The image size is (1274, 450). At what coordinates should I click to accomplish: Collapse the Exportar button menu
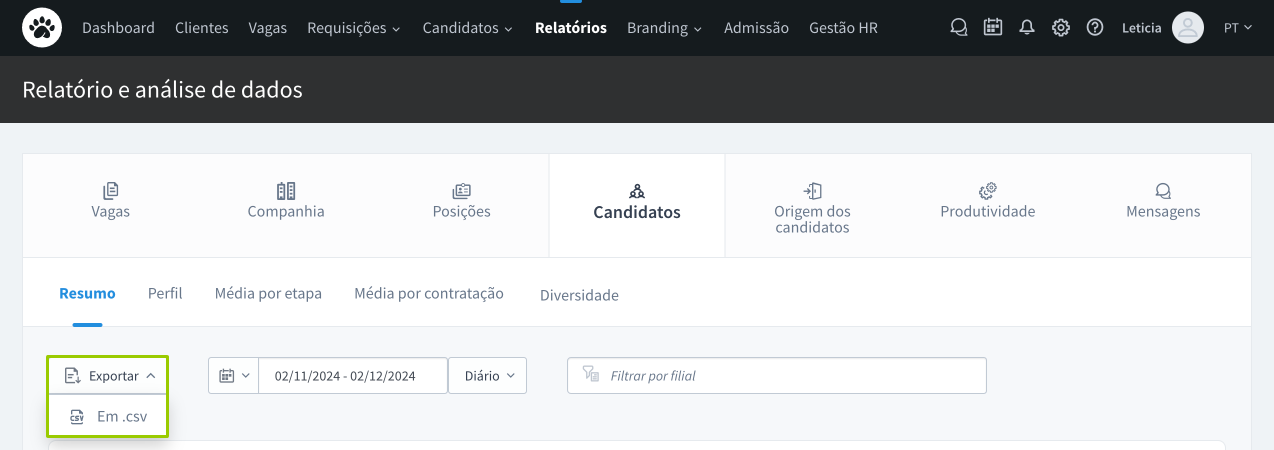coord(108,376)
